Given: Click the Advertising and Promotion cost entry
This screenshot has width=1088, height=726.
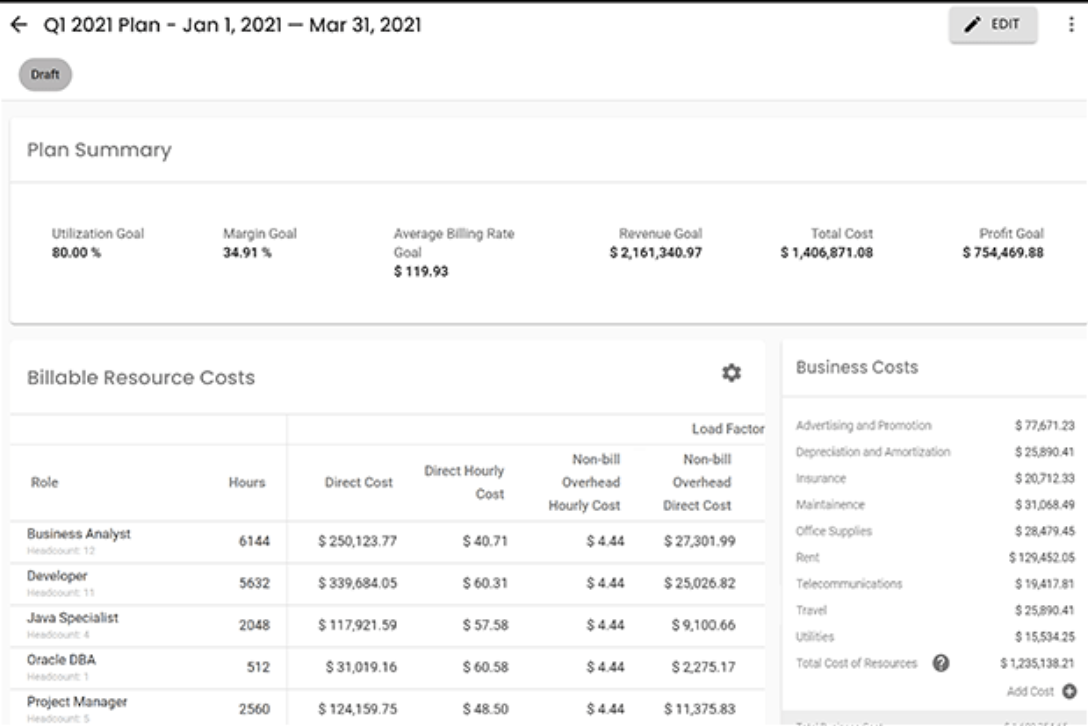Looking at the screenshot, I should 863,426.
